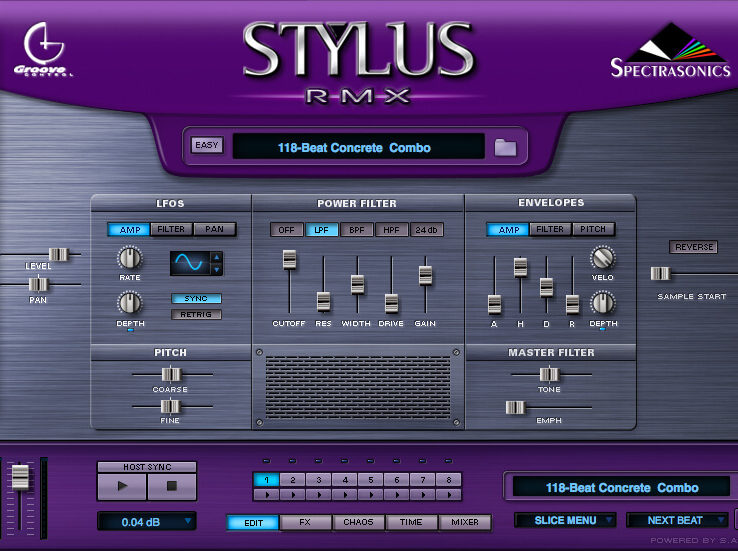Turn the power filter OFF
This screenshot has width=738, height=551.
pos(286,230)
